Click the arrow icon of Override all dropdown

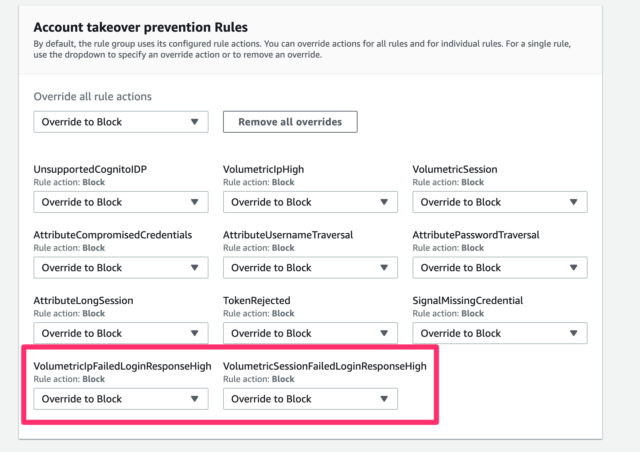195,122
